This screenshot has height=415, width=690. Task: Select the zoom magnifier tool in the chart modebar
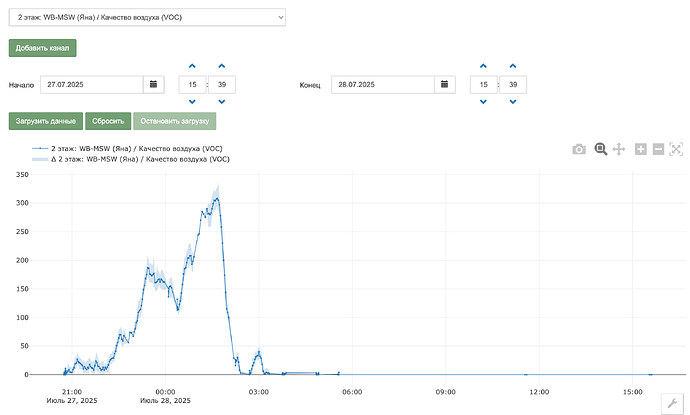click(x=601, y=149)
